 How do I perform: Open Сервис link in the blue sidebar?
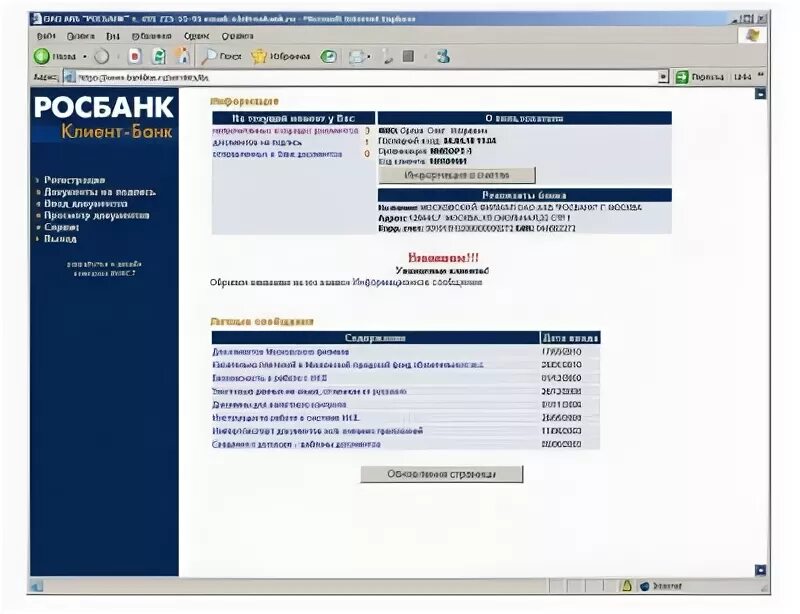coord(61,227)
